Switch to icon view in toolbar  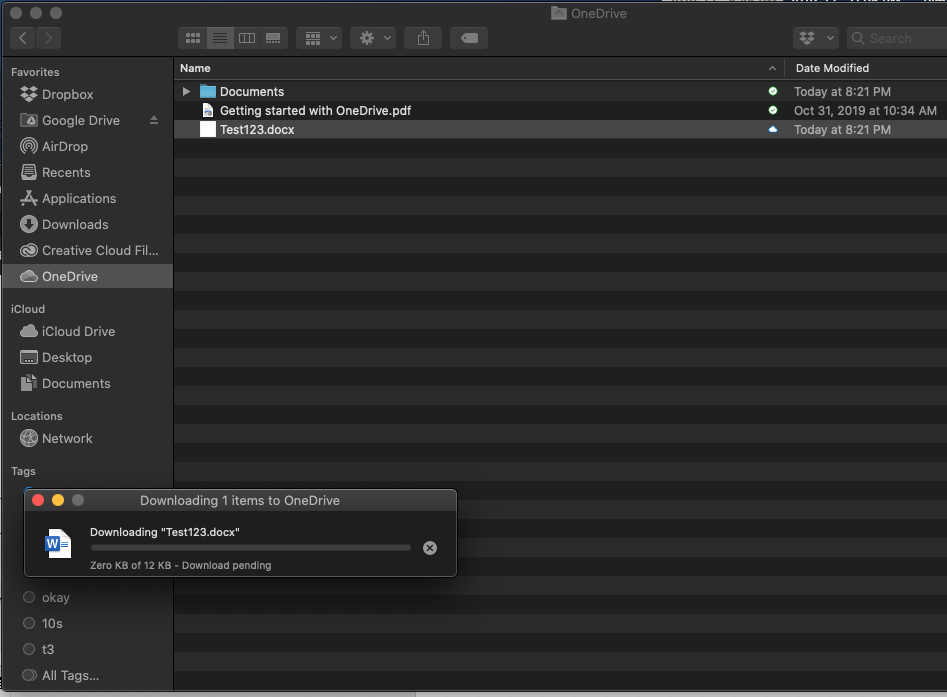(x=193, y=38)
